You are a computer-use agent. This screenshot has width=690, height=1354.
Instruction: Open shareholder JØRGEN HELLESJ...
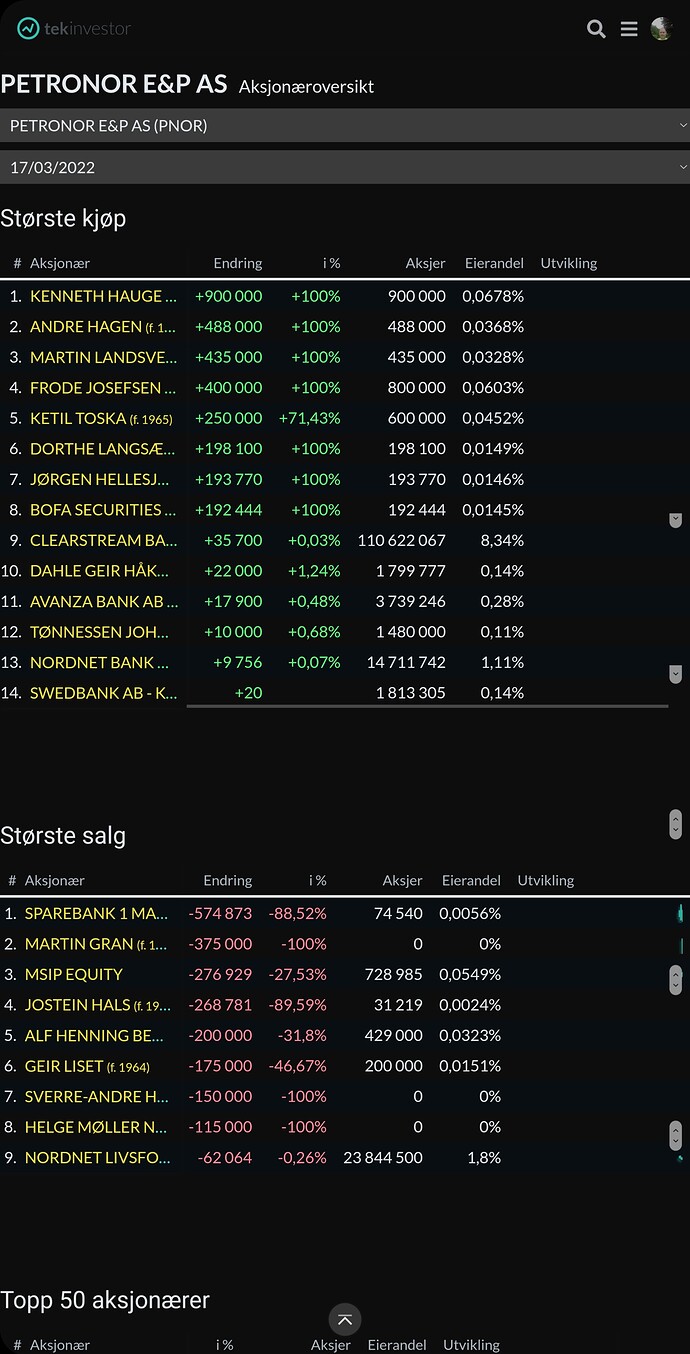click(103, 479)
